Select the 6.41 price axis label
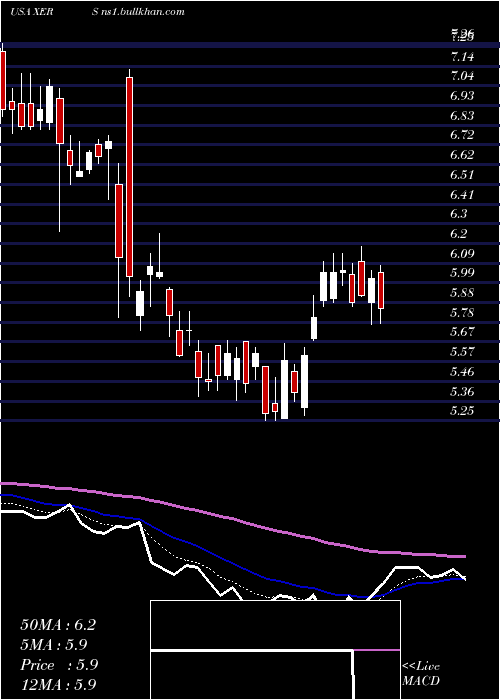 coord(462,194)
